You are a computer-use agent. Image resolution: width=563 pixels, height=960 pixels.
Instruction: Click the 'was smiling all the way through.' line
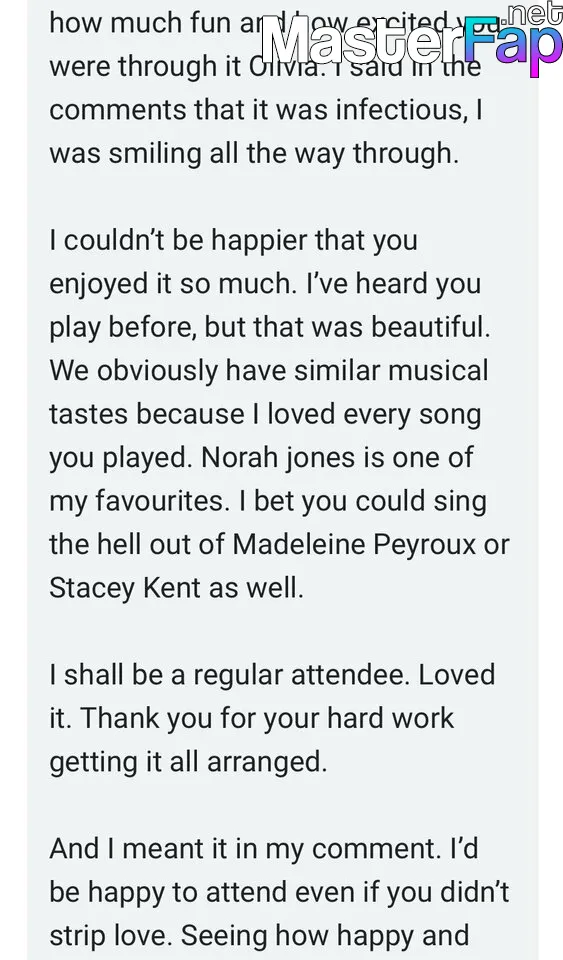[x=254, y=153]
